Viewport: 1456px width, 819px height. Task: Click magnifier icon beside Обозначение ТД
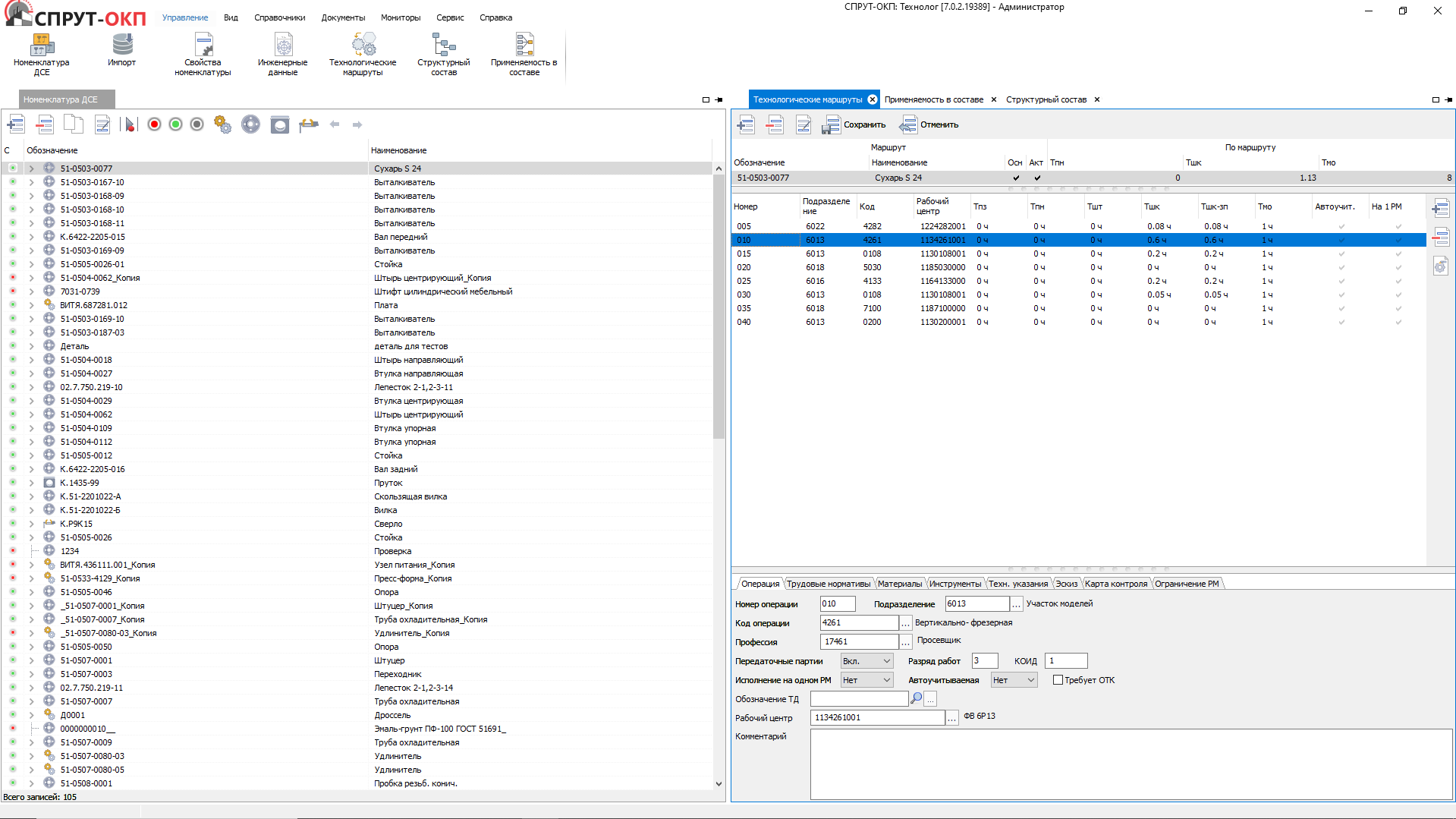click(917, 698)
